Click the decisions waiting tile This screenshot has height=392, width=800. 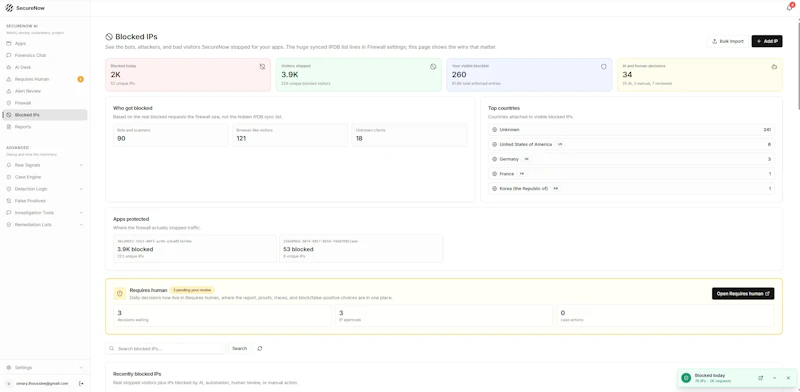222,315
